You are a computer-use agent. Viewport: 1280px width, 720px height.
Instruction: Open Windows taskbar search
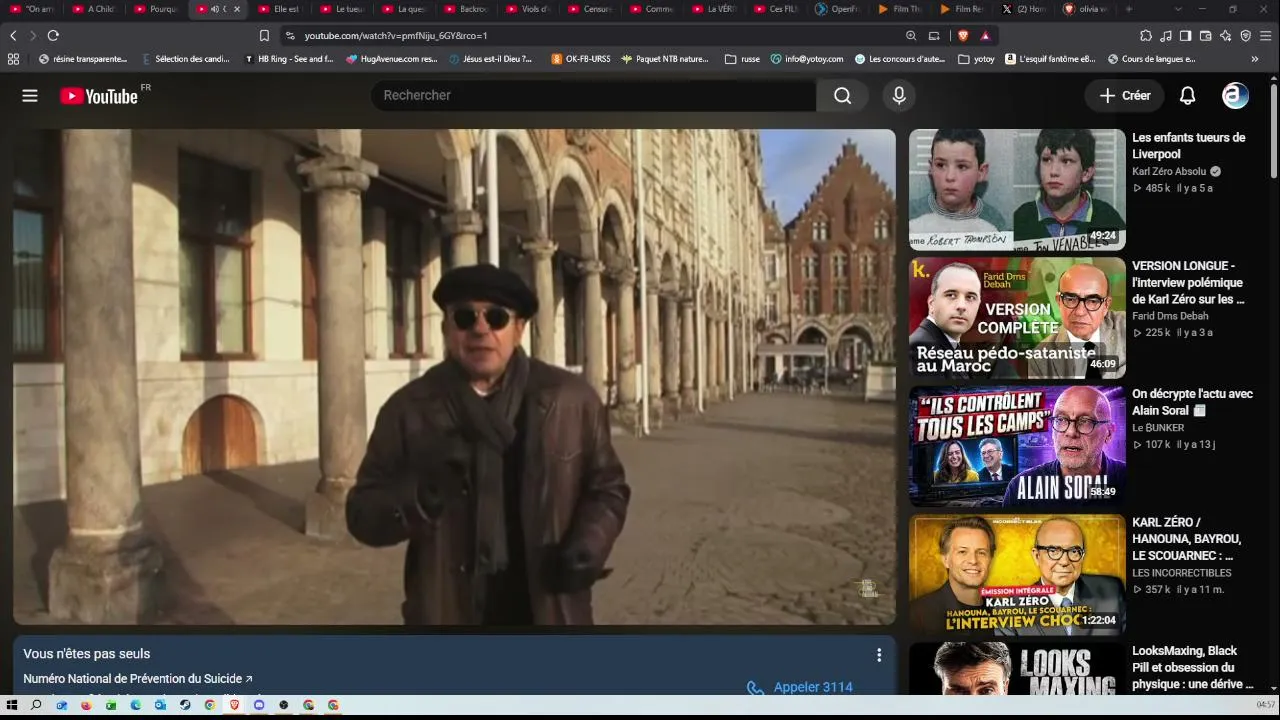[x=37, y=705]
